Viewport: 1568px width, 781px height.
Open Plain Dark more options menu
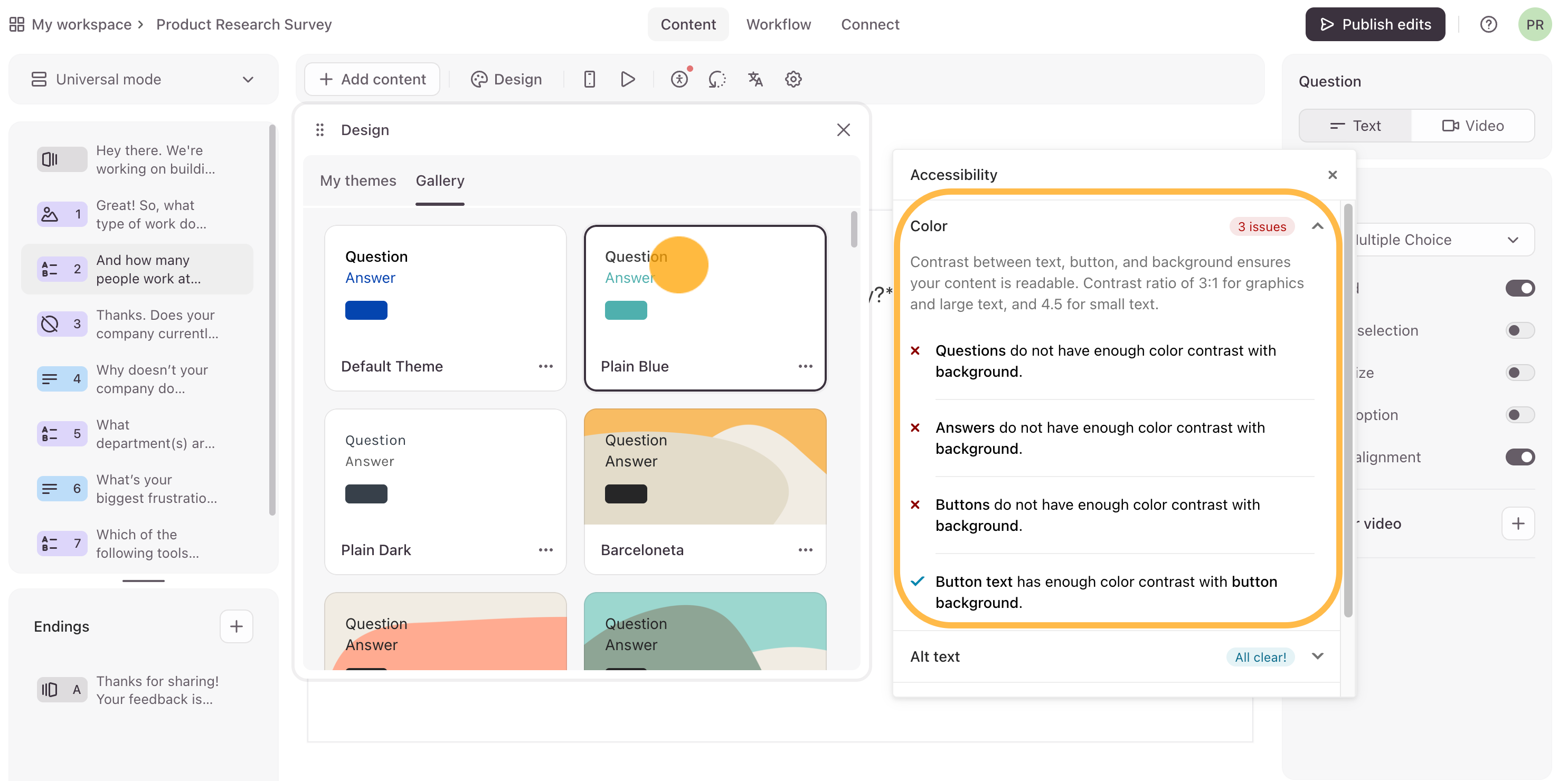click(x=545, y=550)
